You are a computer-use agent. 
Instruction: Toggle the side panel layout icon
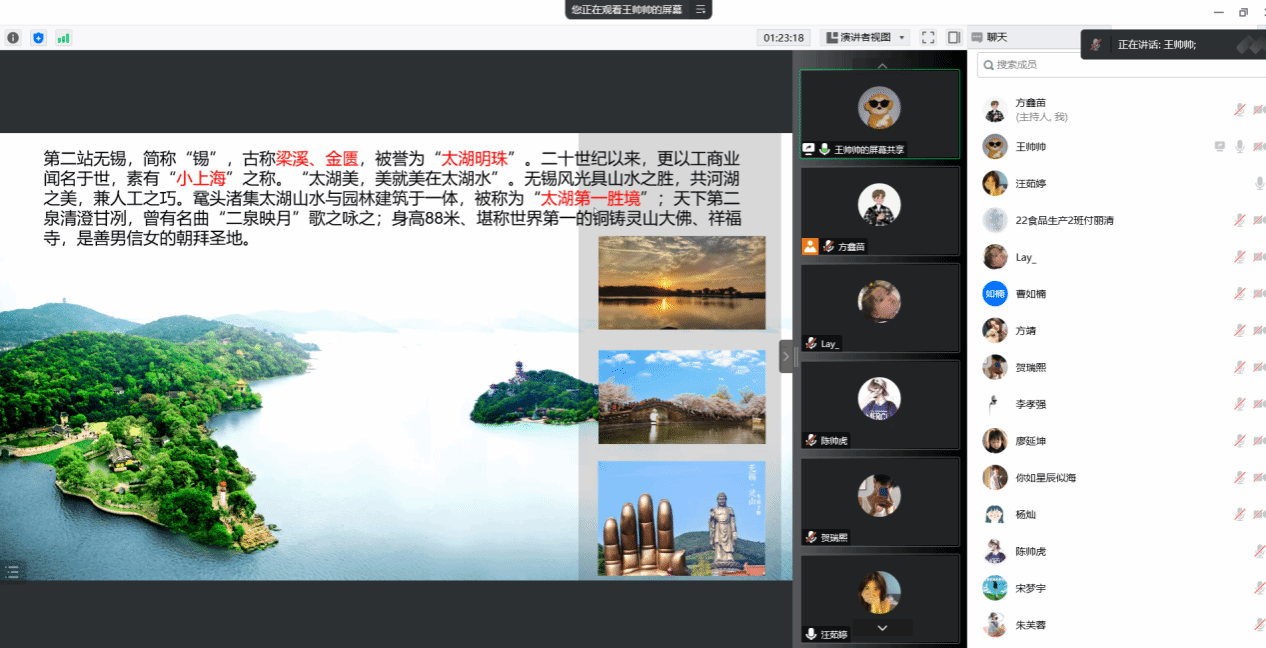point(954,37)
